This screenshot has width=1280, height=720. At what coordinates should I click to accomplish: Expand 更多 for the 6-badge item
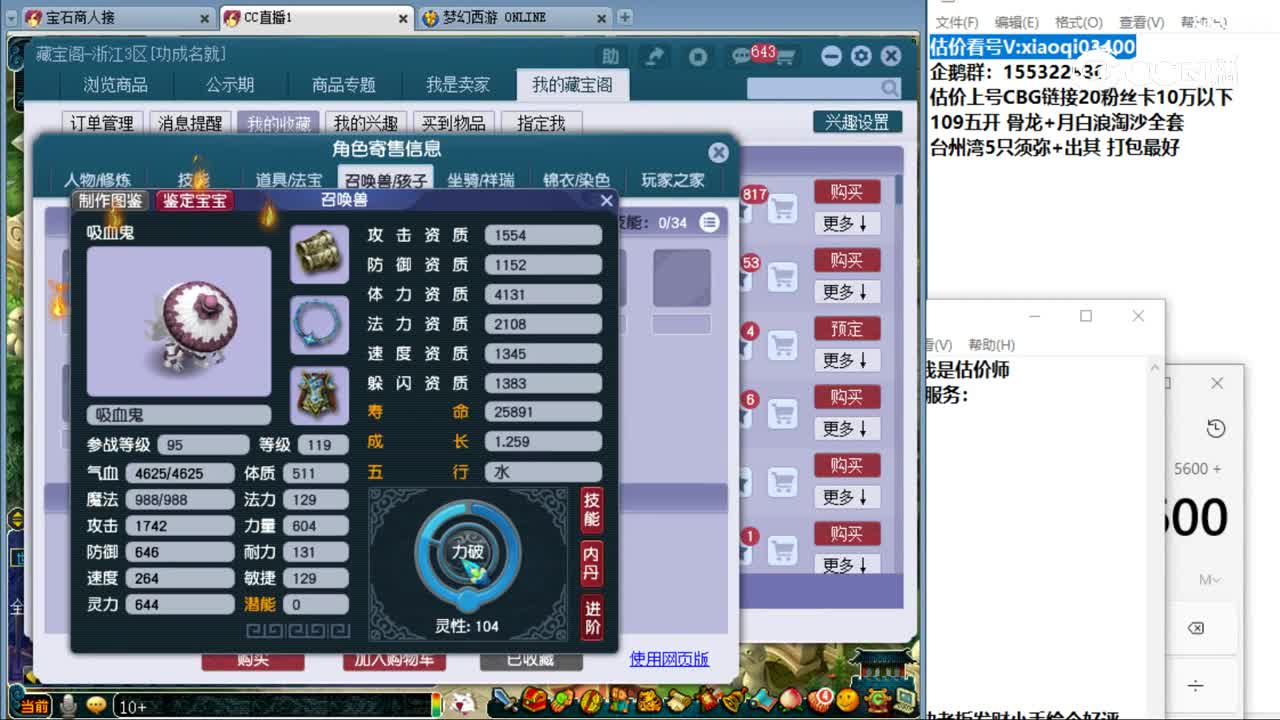[x=846, y=429]
